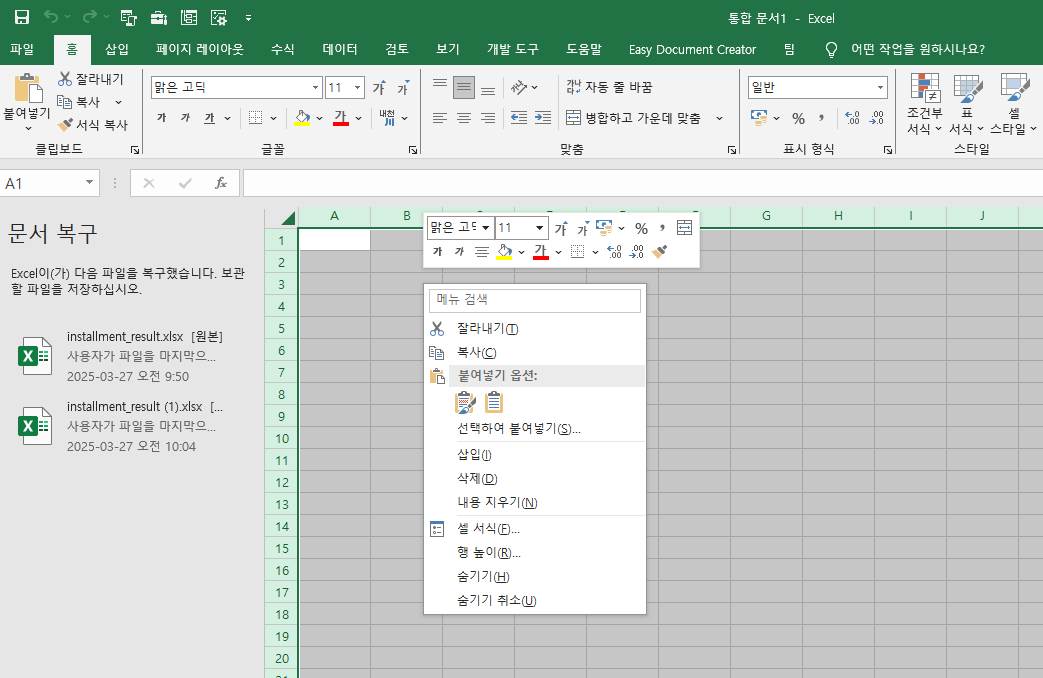This screenshot has height=678, width=1043.
Task: Click the select all corner triangle
Action: tap(287, 218)
